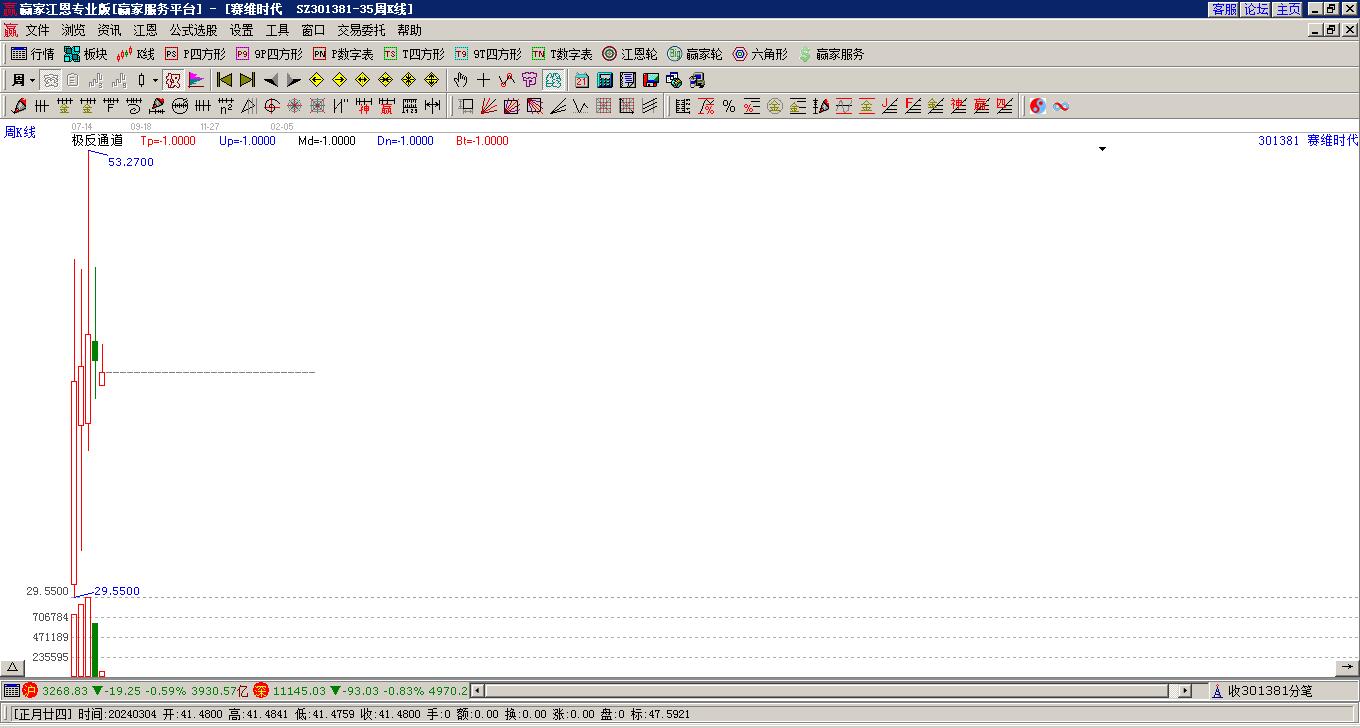The width and height of the screenshot is (1360, 728).
Task: Select the hand pan tool
Action: pos(460,80)
